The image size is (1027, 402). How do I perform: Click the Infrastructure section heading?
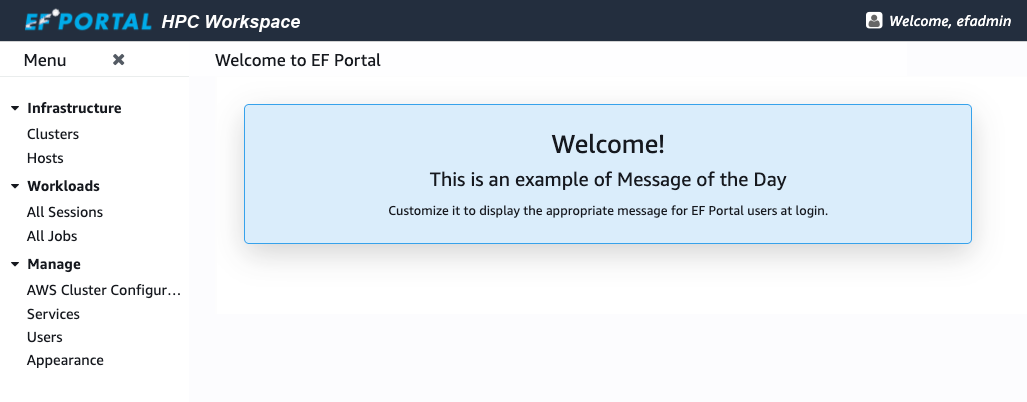pos(74,108)
